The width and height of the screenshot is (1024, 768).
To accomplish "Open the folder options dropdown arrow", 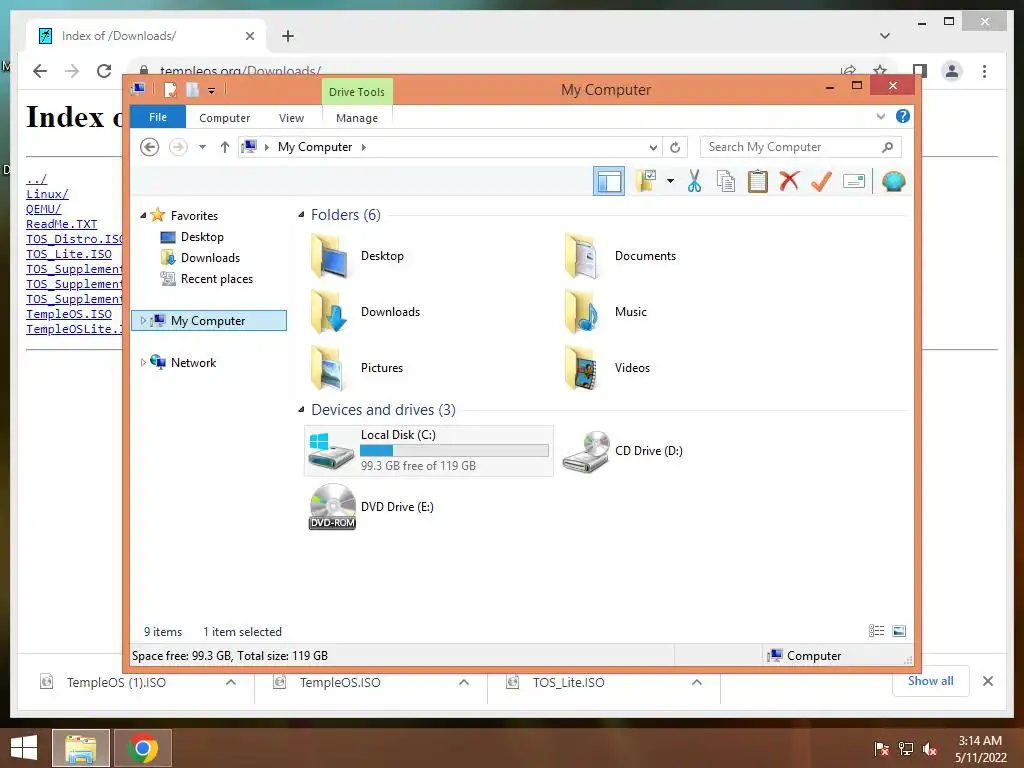I will (670, 181).
